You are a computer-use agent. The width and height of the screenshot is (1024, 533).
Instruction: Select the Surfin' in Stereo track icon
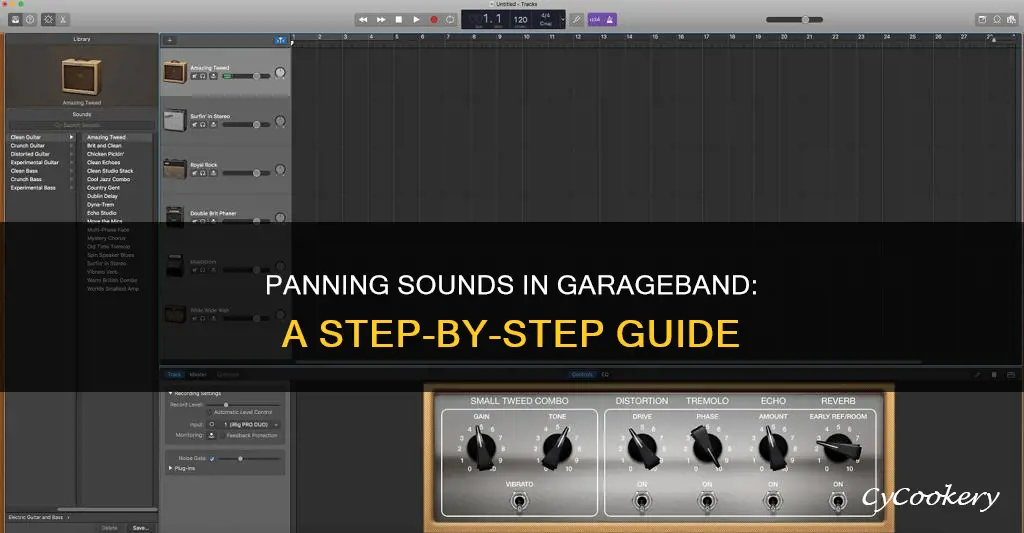click(175, 120)
